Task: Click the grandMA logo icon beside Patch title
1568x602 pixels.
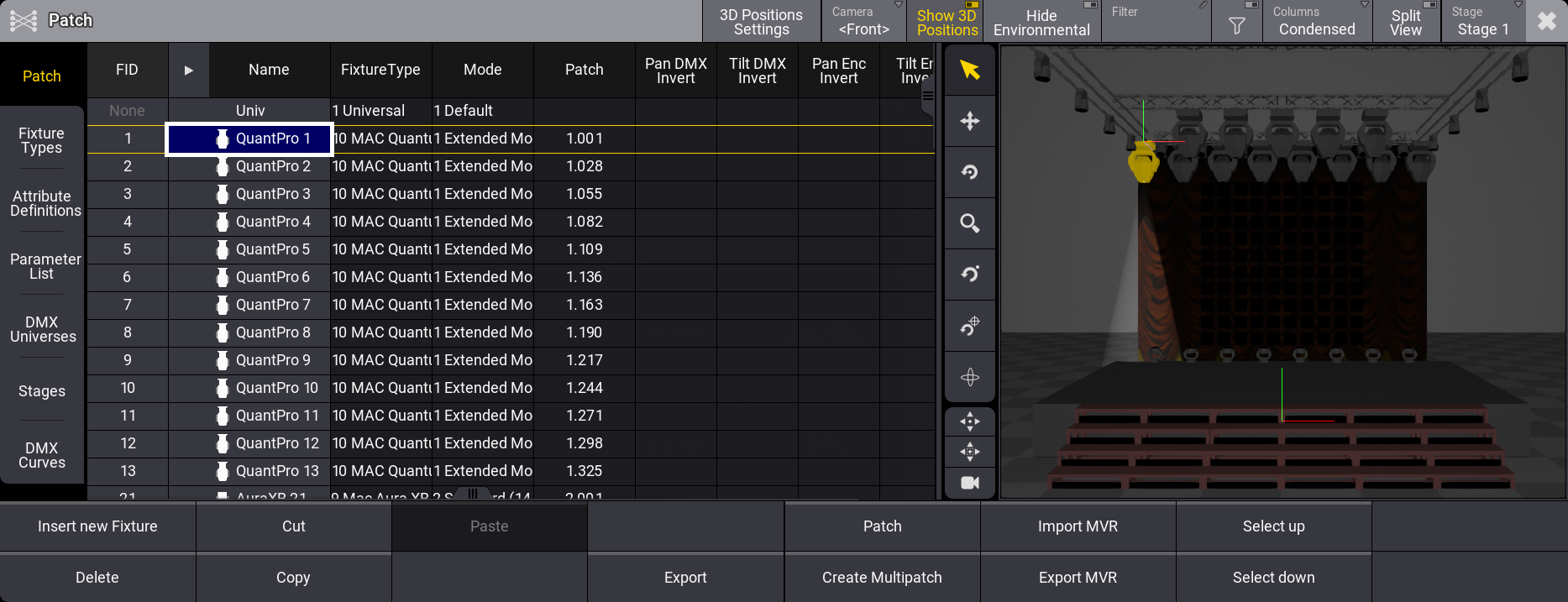Action: pos(24,20)
